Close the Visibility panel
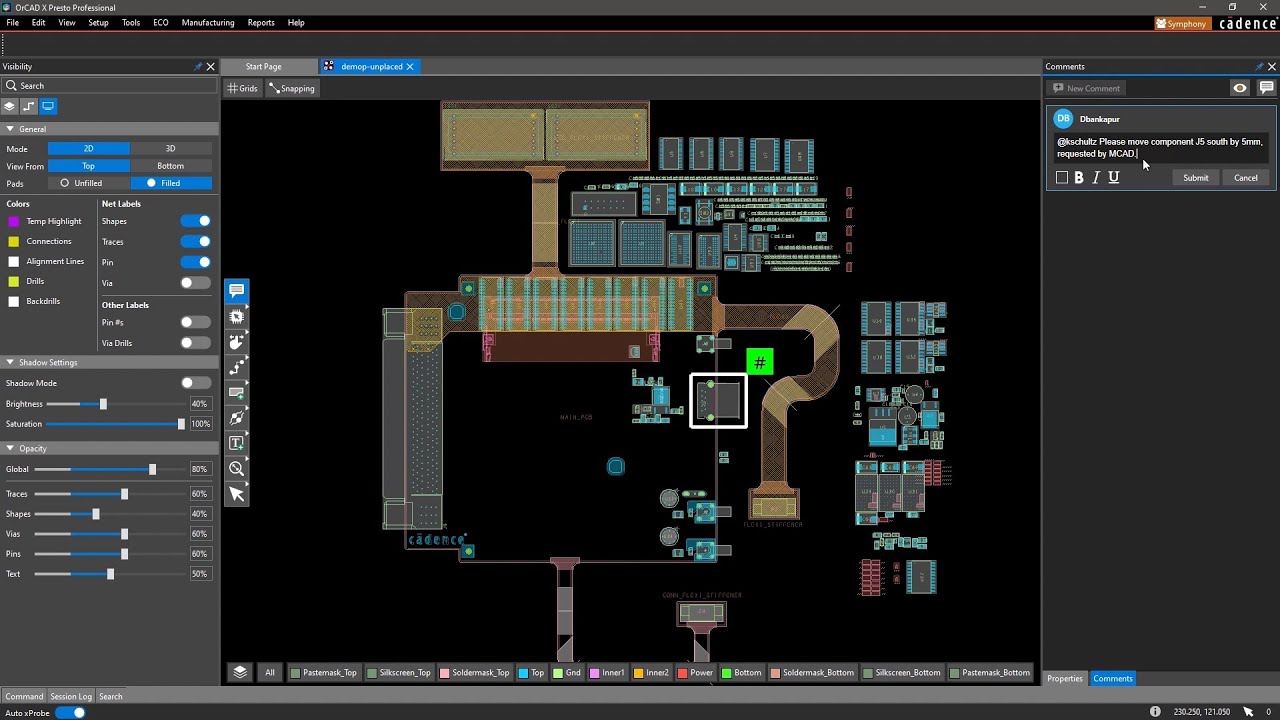This screenshot has width=1280, height=720. tap(210, 67)
